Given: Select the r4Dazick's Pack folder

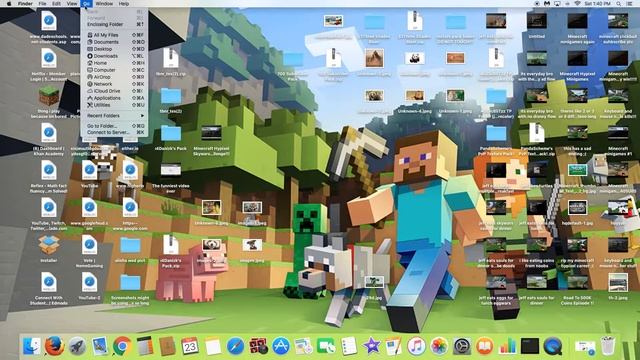Looking at the screenshot, I should click(171, 133).
